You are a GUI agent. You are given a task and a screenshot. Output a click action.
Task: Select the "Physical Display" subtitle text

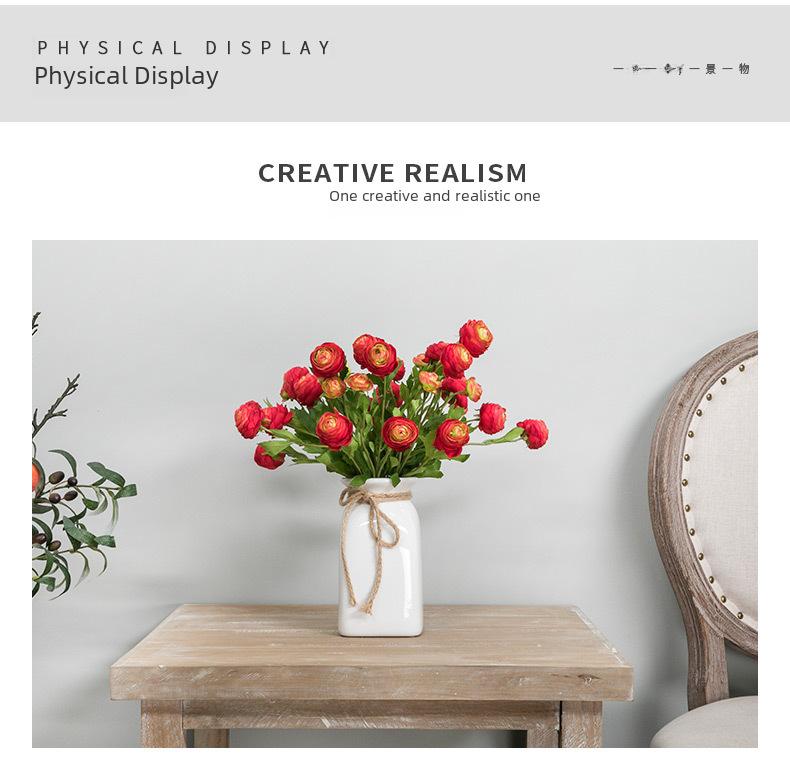126,76
